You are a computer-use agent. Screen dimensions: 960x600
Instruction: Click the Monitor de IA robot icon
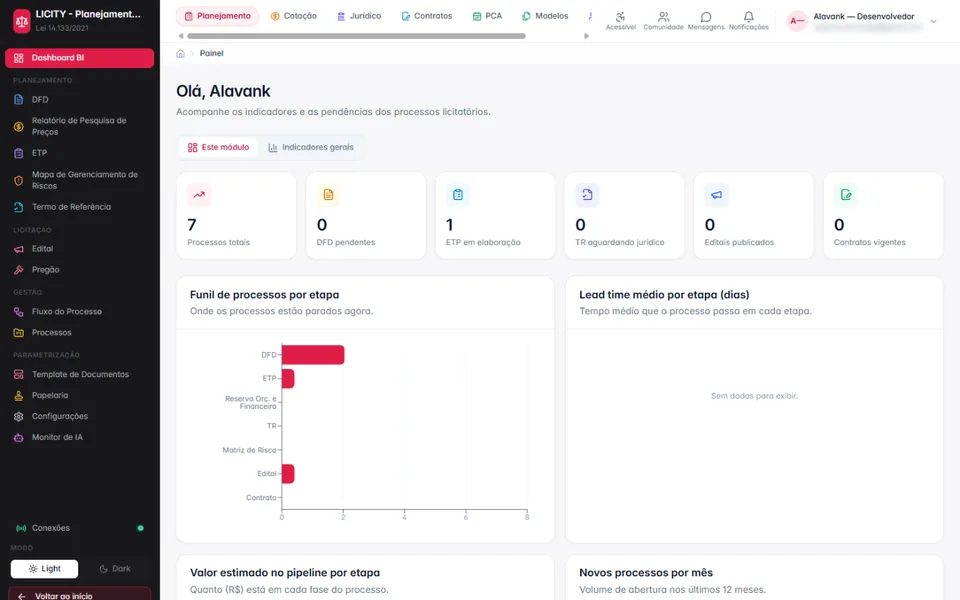pyautogui.click(x=19, y=437)
